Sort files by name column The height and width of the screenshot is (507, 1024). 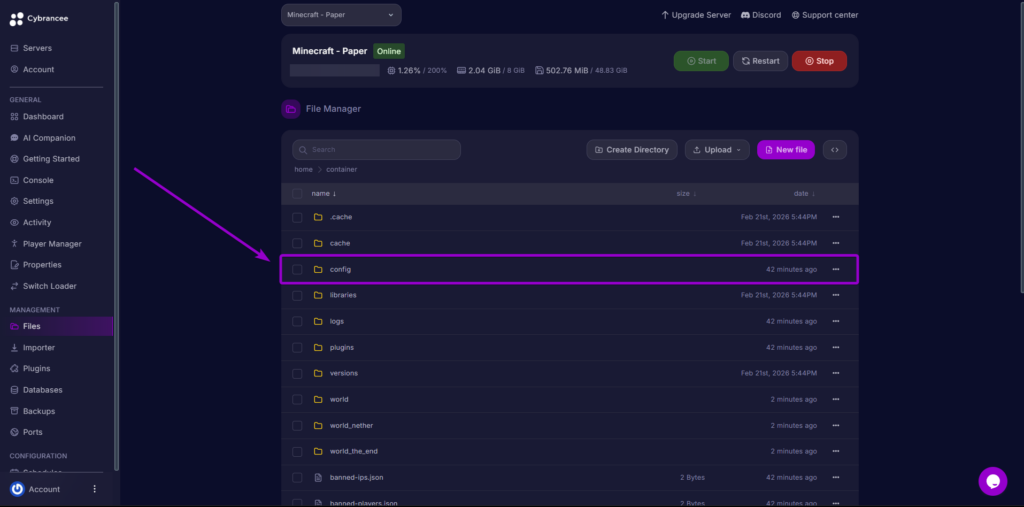coord(324,193)
